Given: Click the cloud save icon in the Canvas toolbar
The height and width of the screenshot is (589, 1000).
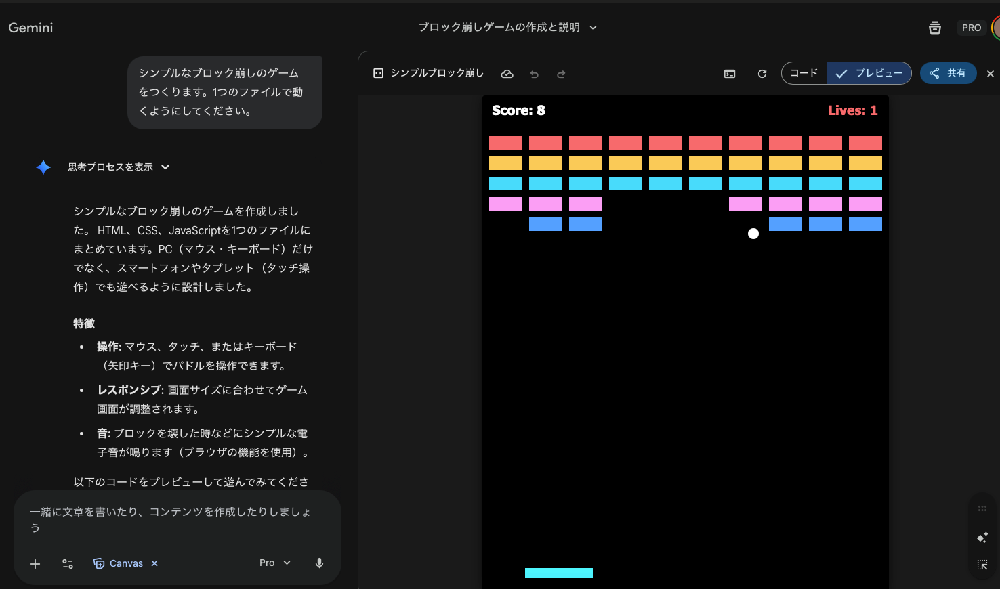Looking at the screenshot, I should tap(507, 73).
